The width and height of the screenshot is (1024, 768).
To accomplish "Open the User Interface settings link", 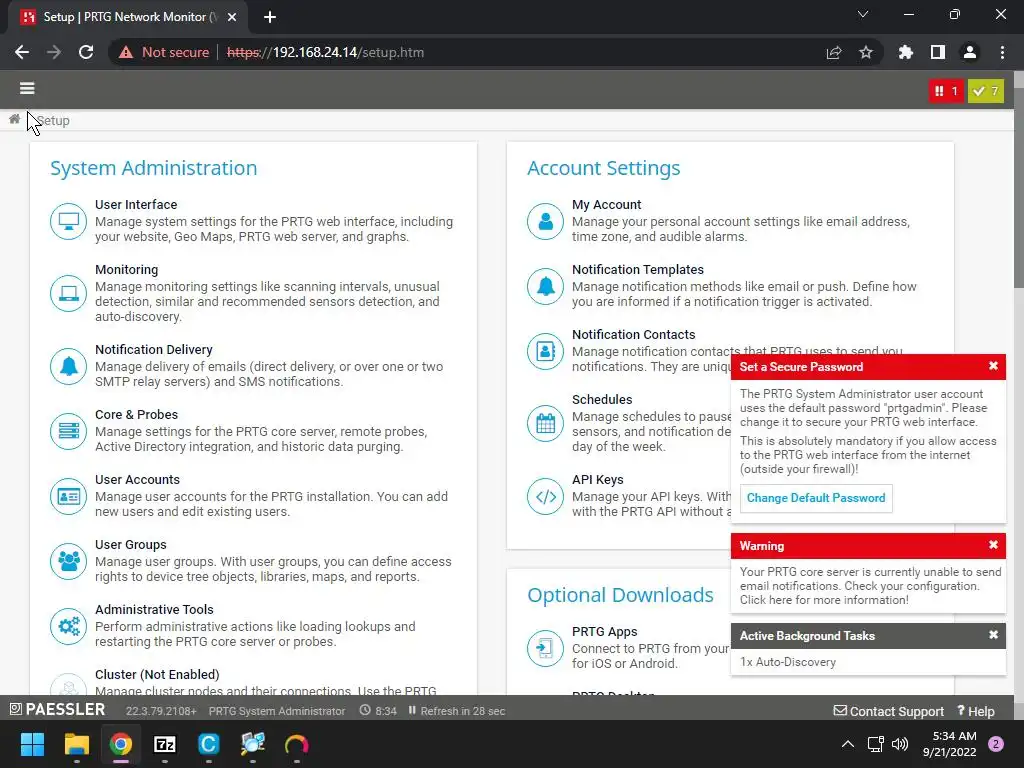I will point(136,204).
